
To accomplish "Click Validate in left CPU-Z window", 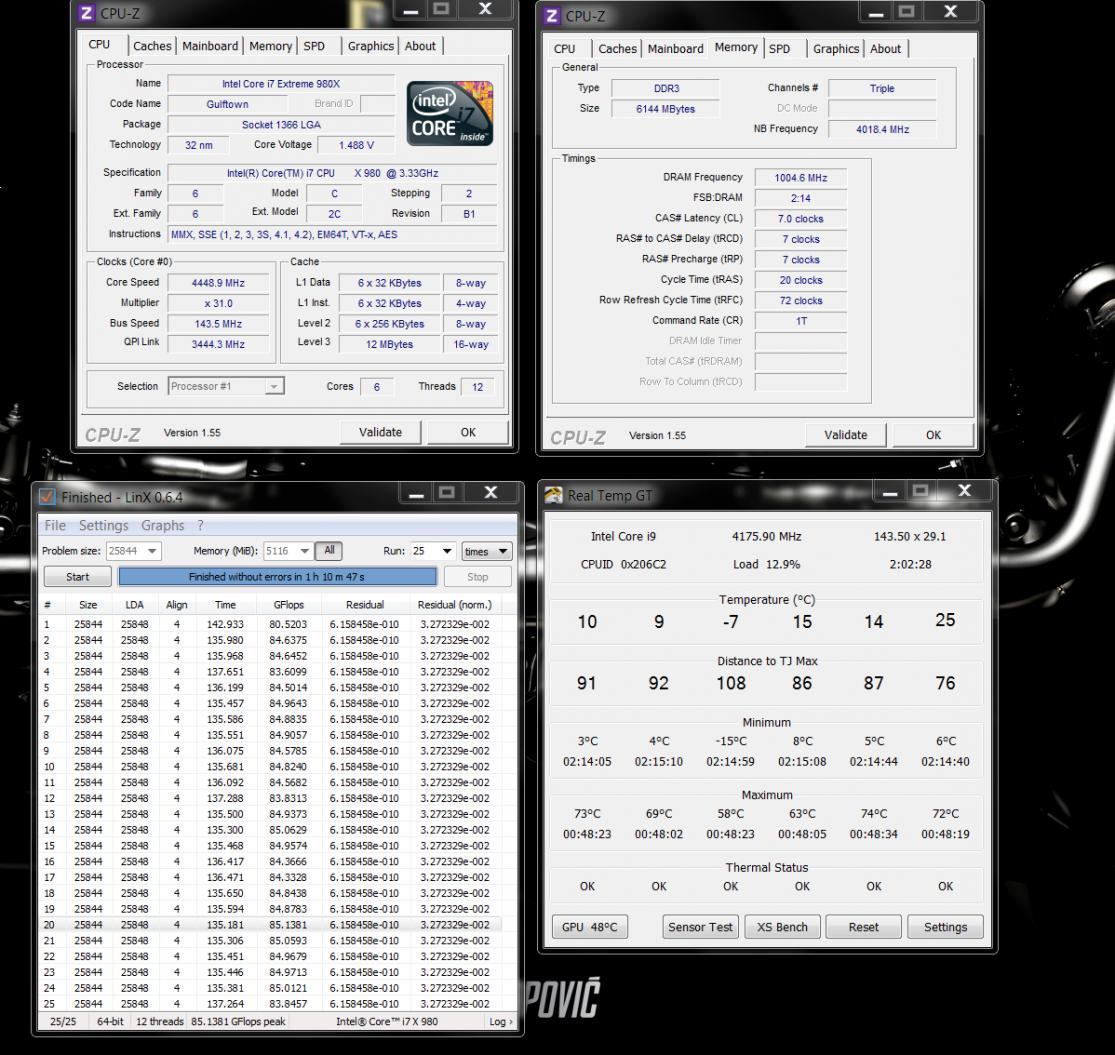I will pyautogui.click(x=380, y=432).
